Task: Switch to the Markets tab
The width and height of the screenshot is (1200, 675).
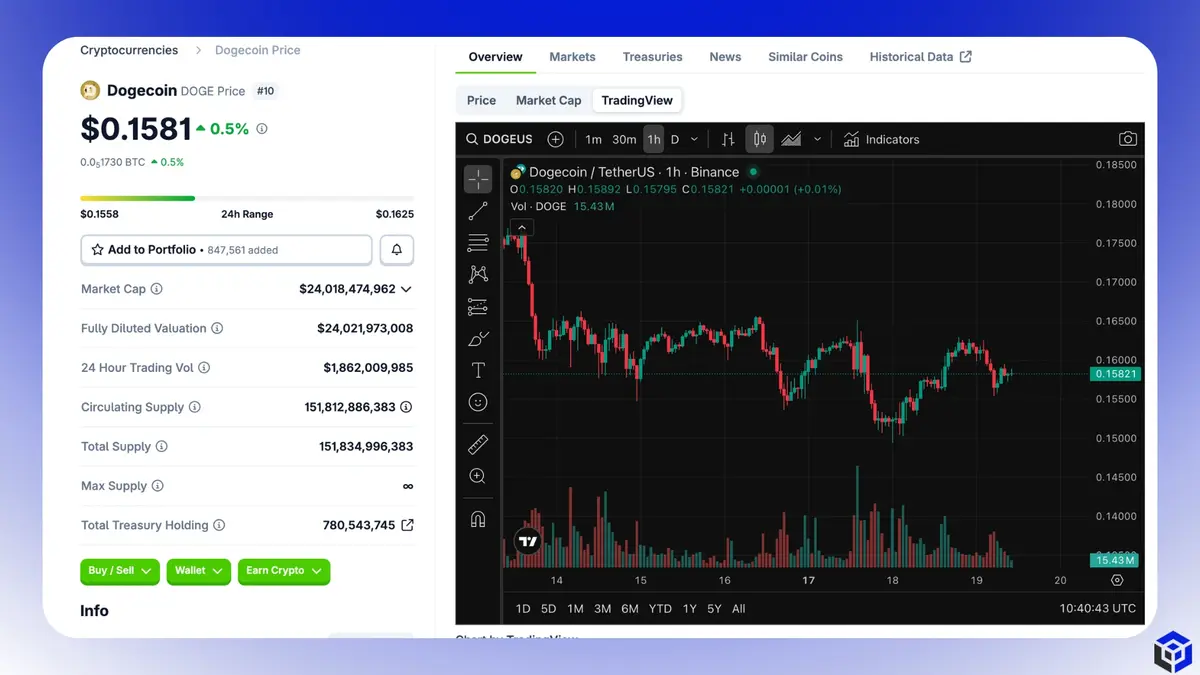Action: click(x=572, y=57)
